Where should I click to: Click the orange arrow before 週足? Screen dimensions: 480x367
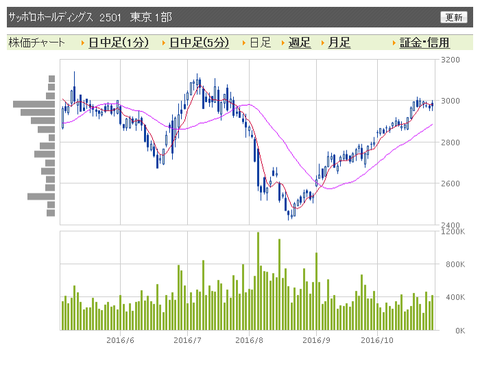click(283, 43)
